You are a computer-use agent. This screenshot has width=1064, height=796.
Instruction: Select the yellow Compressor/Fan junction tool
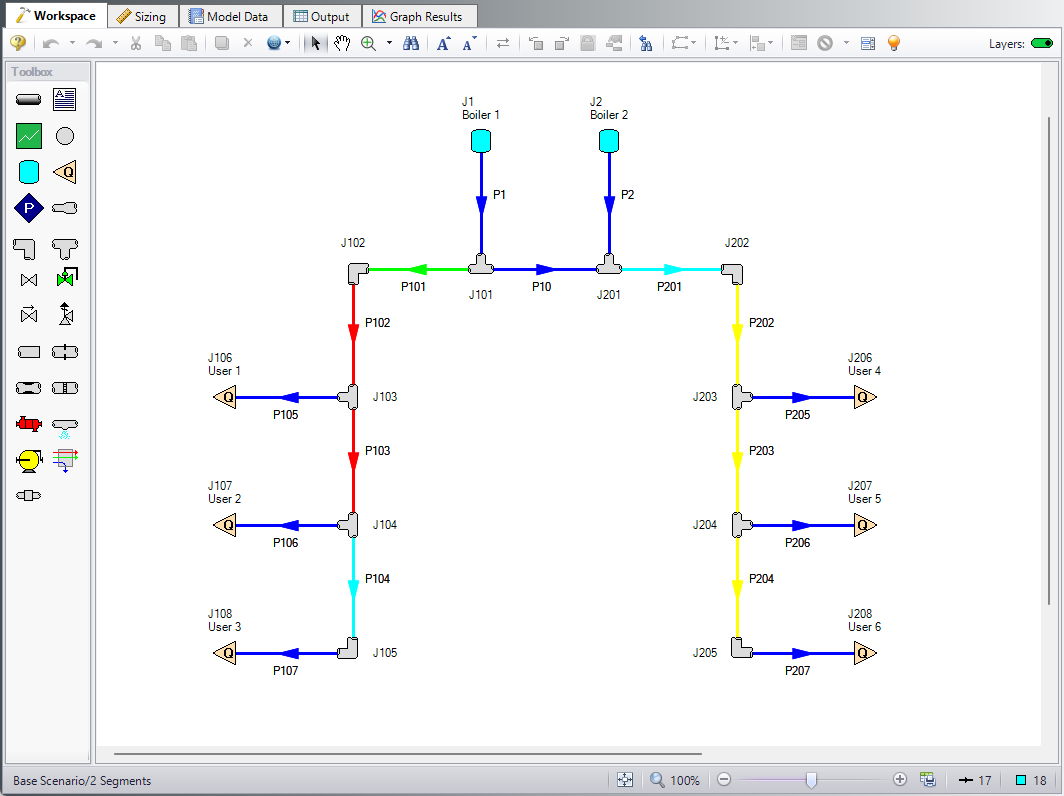[x=28, y=460]
